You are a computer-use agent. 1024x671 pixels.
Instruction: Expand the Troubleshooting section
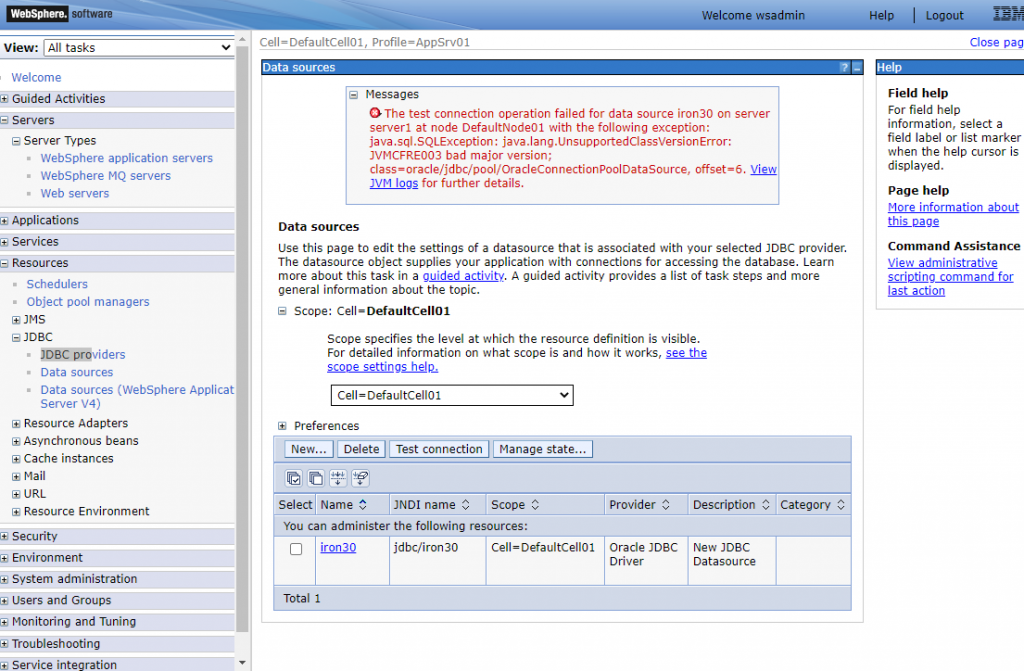tap(5, 644)
